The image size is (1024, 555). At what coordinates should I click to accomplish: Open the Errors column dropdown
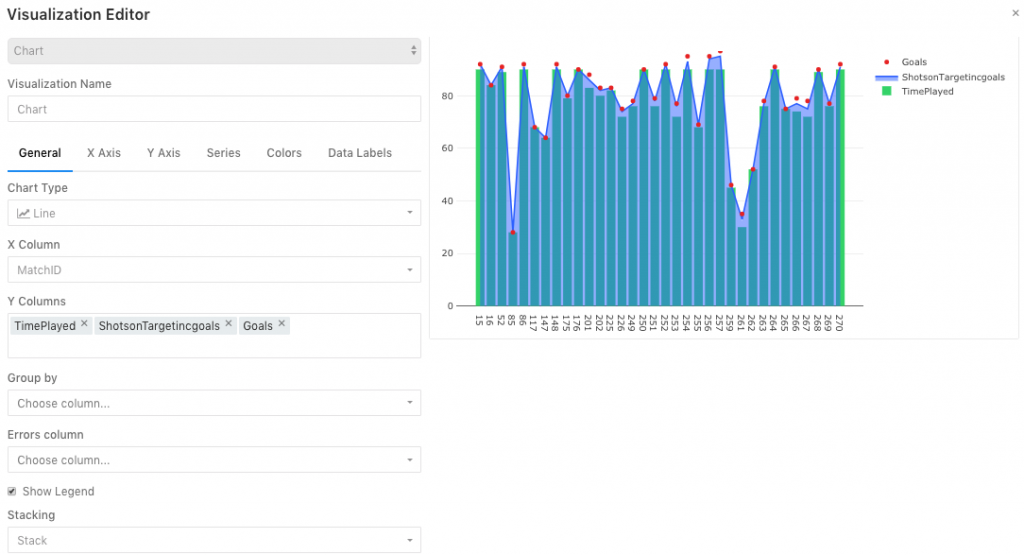click(214, 460)
